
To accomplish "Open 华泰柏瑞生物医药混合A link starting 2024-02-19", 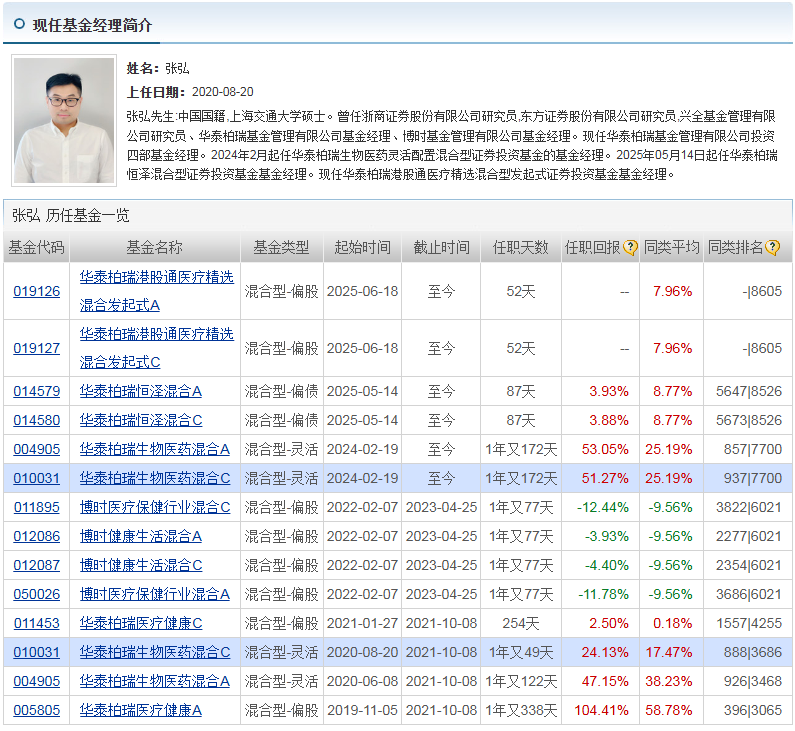I will tap(155, 449).
